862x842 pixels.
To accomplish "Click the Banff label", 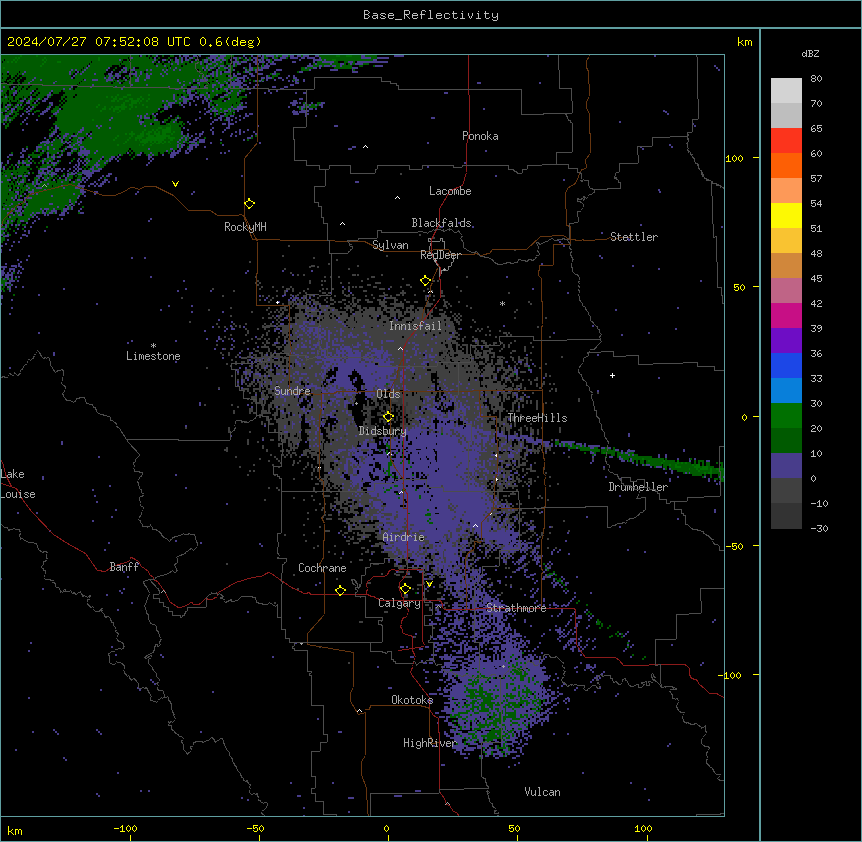I will (x=124, y=567).
